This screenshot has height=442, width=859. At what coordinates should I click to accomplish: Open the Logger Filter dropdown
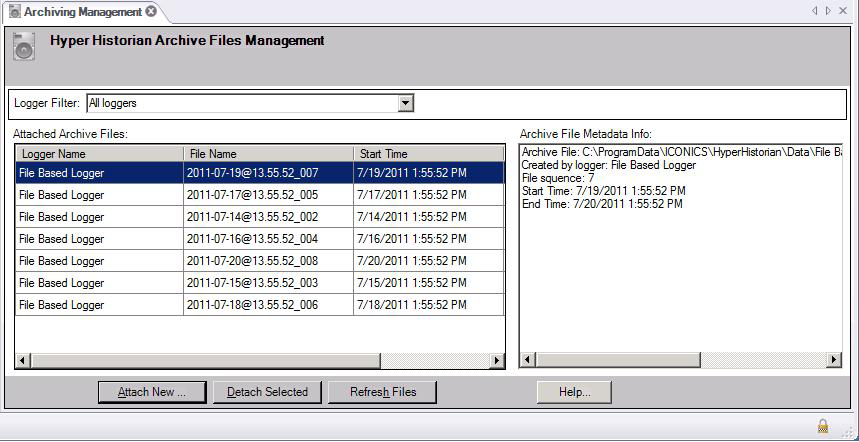405,103
